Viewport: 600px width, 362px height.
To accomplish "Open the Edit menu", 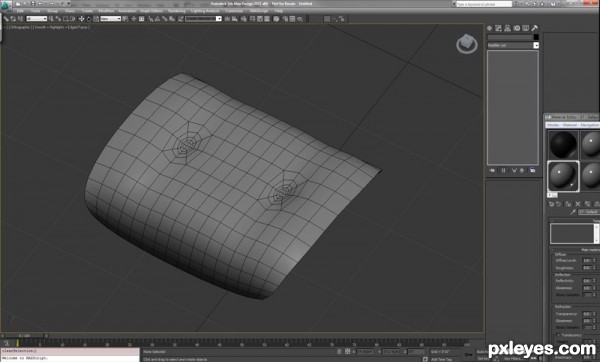I will (x=20, y=11).
